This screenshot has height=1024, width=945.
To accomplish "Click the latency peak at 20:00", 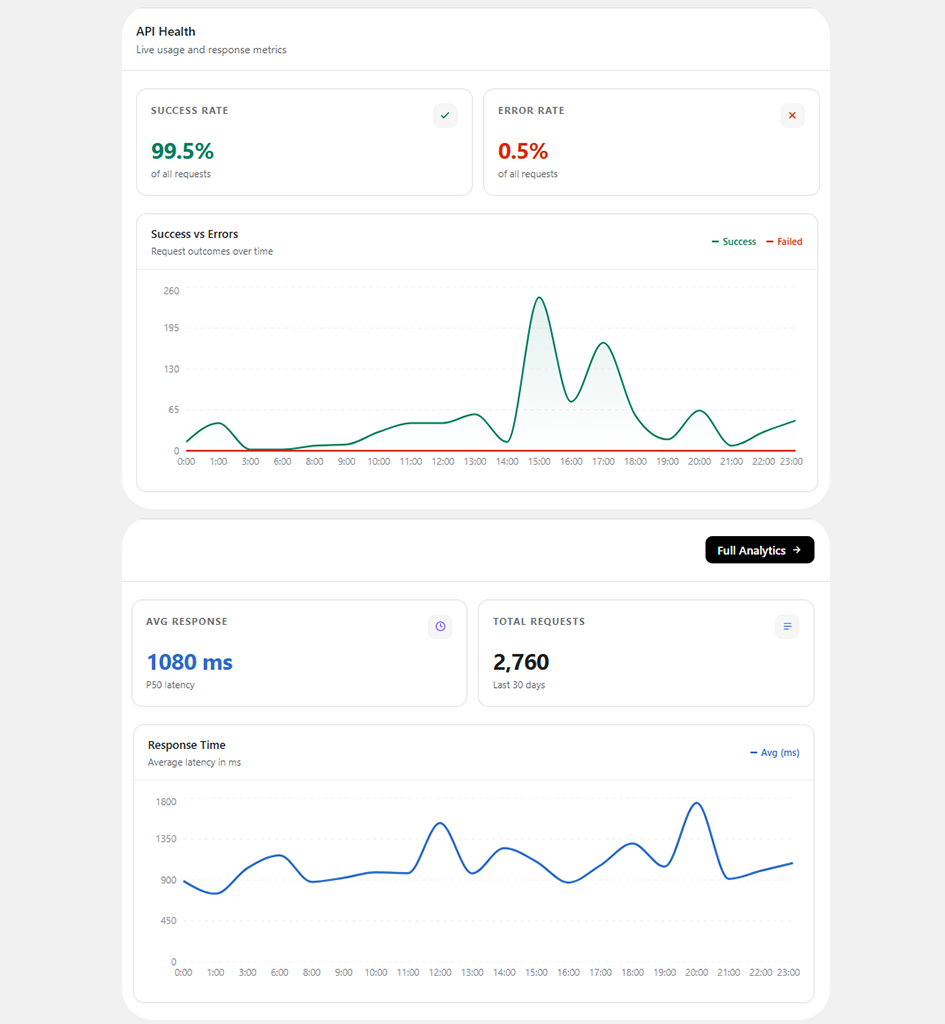I will (697, 803).
